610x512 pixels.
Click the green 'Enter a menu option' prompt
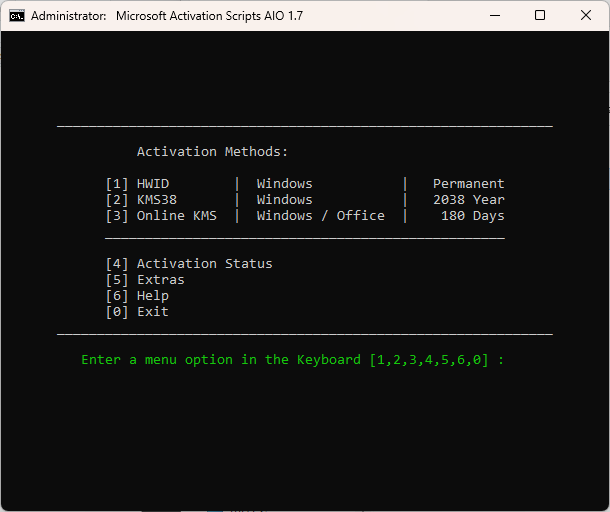(x=293, y=360)
